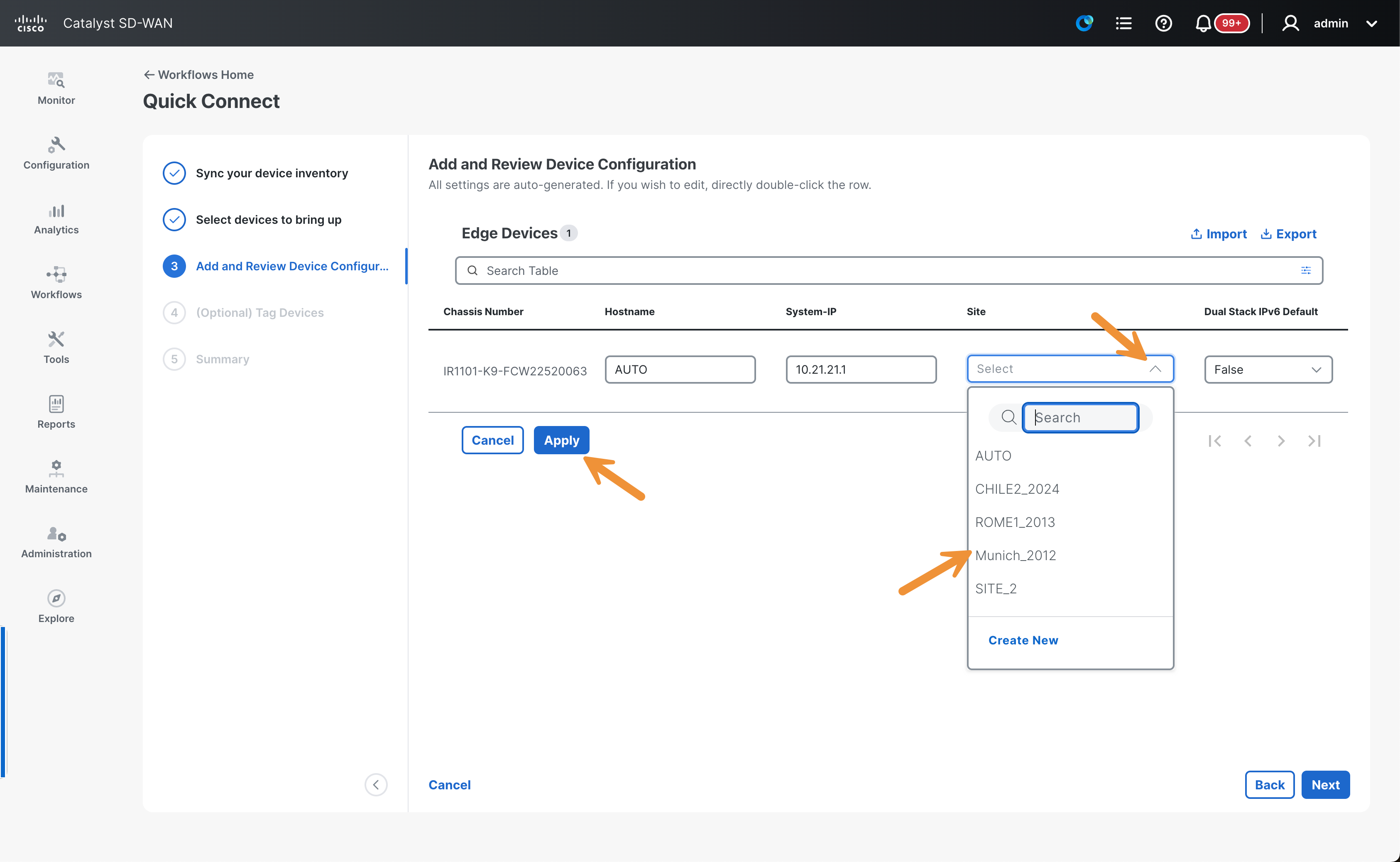The width and height of the screenshot is (1400, 862).
Task: Click the Cisco logo in header
Action: coord(31,23)
